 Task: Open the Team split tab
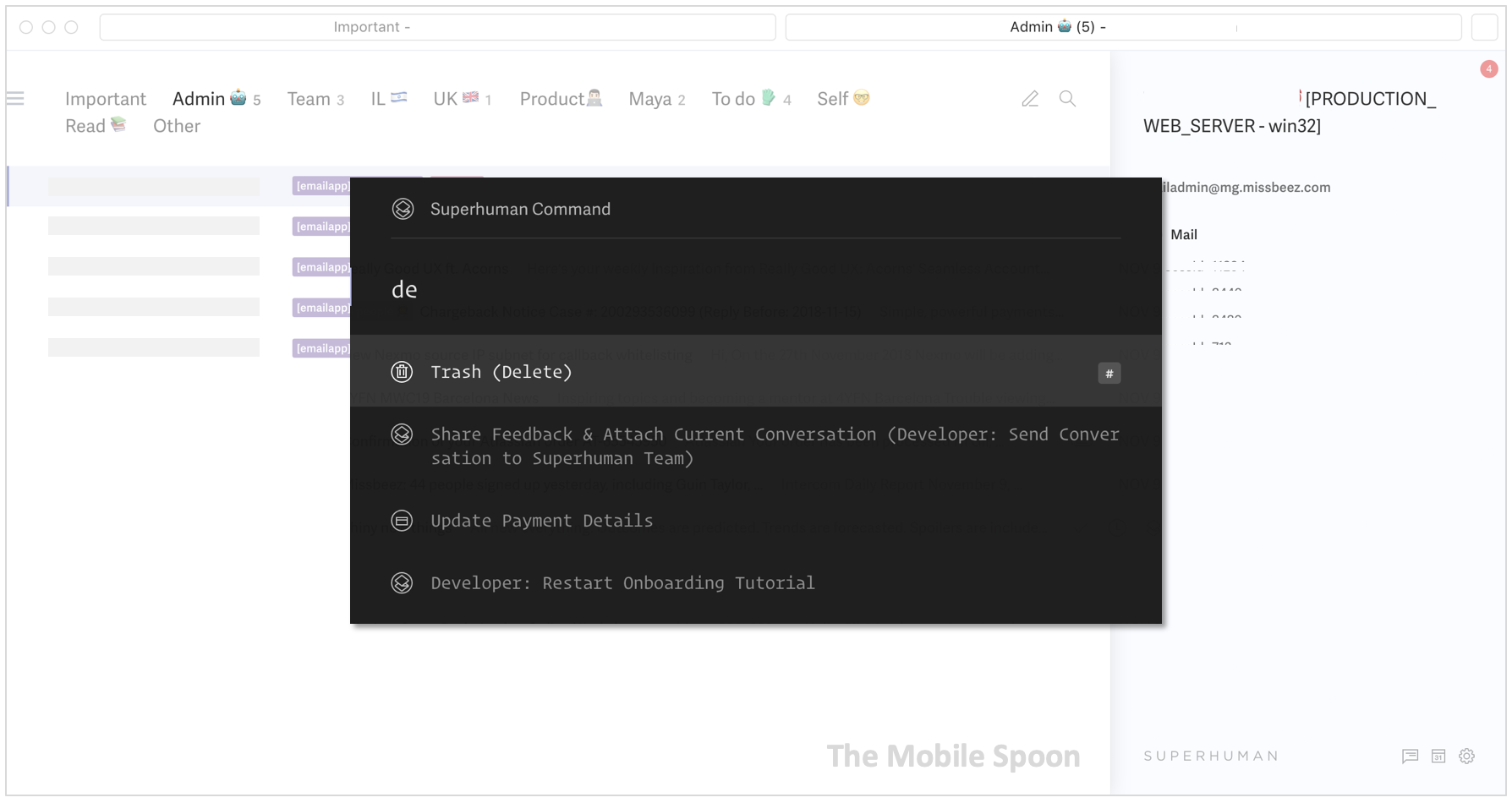[315, 99]
